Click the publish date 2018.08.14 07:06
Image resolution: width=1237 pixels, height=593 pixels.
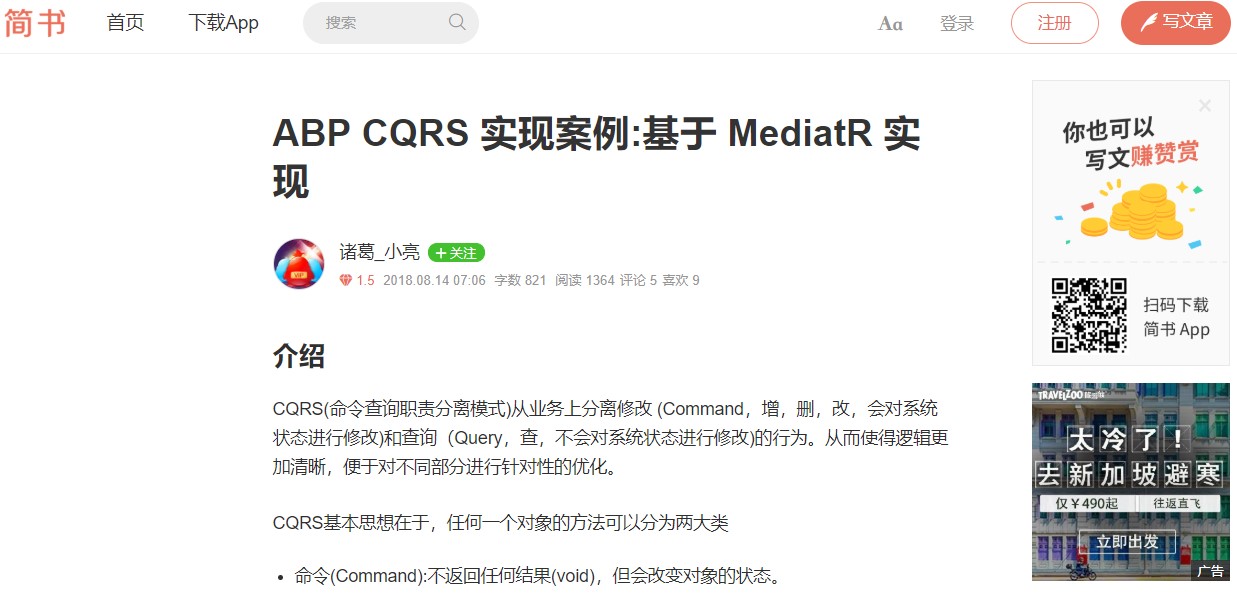point(434,280)
